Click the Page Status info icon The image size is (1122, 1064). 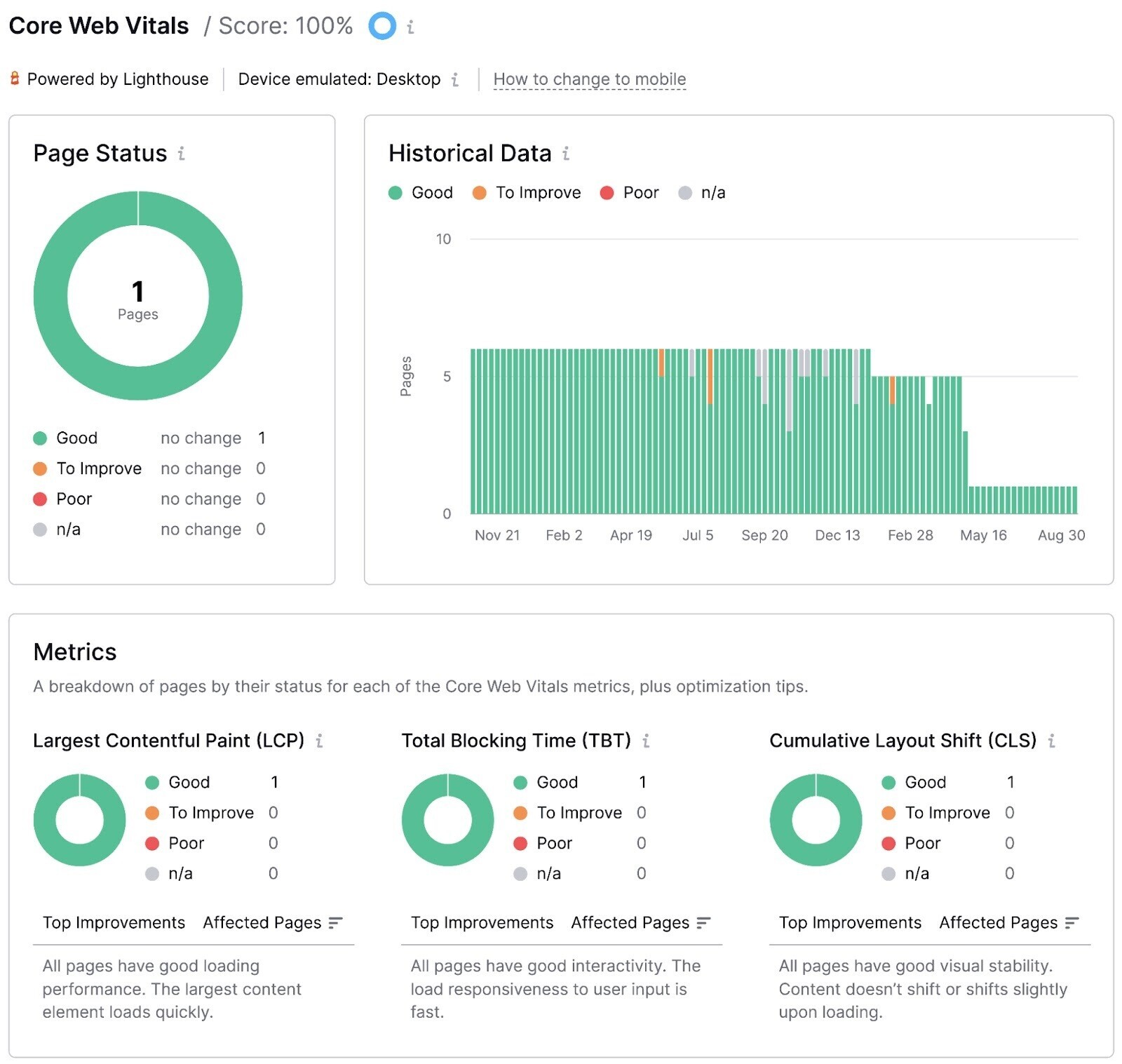tap(182, 154)
